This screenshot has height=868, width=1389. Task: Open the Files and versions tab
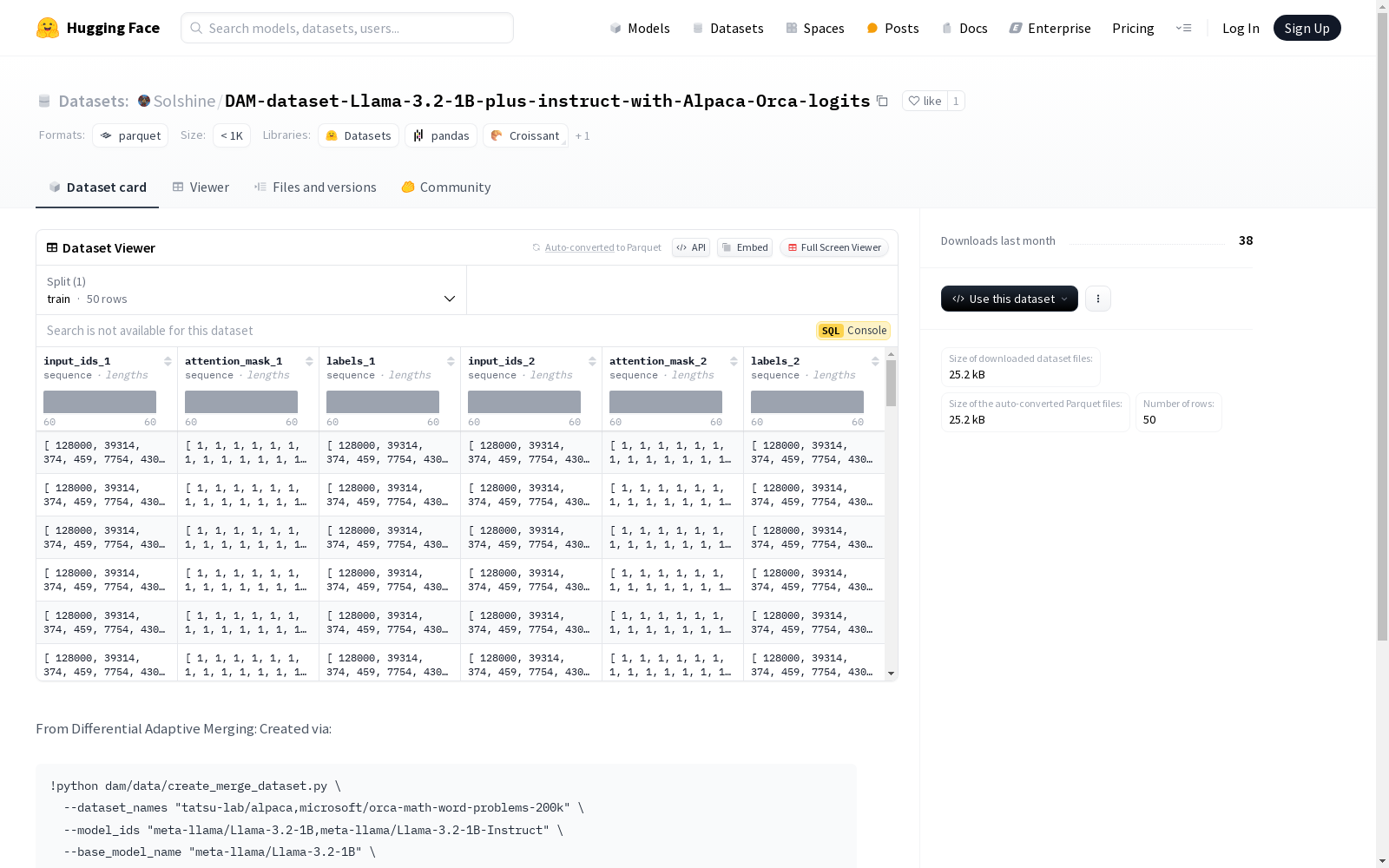(315, 187)
